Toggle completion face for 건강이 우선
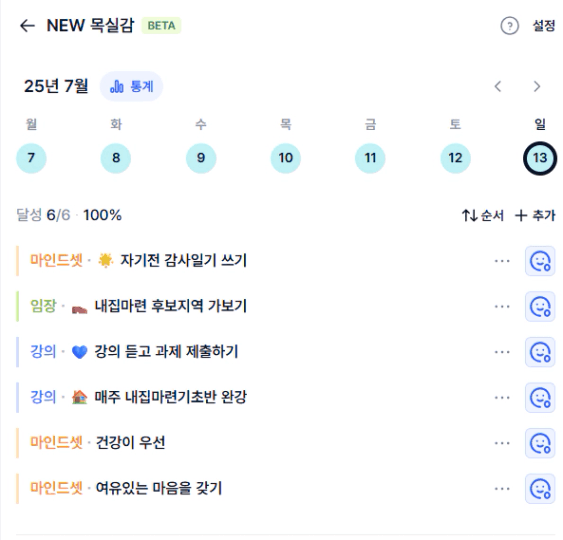The image size is (563, 540). (x=540, y=443)
